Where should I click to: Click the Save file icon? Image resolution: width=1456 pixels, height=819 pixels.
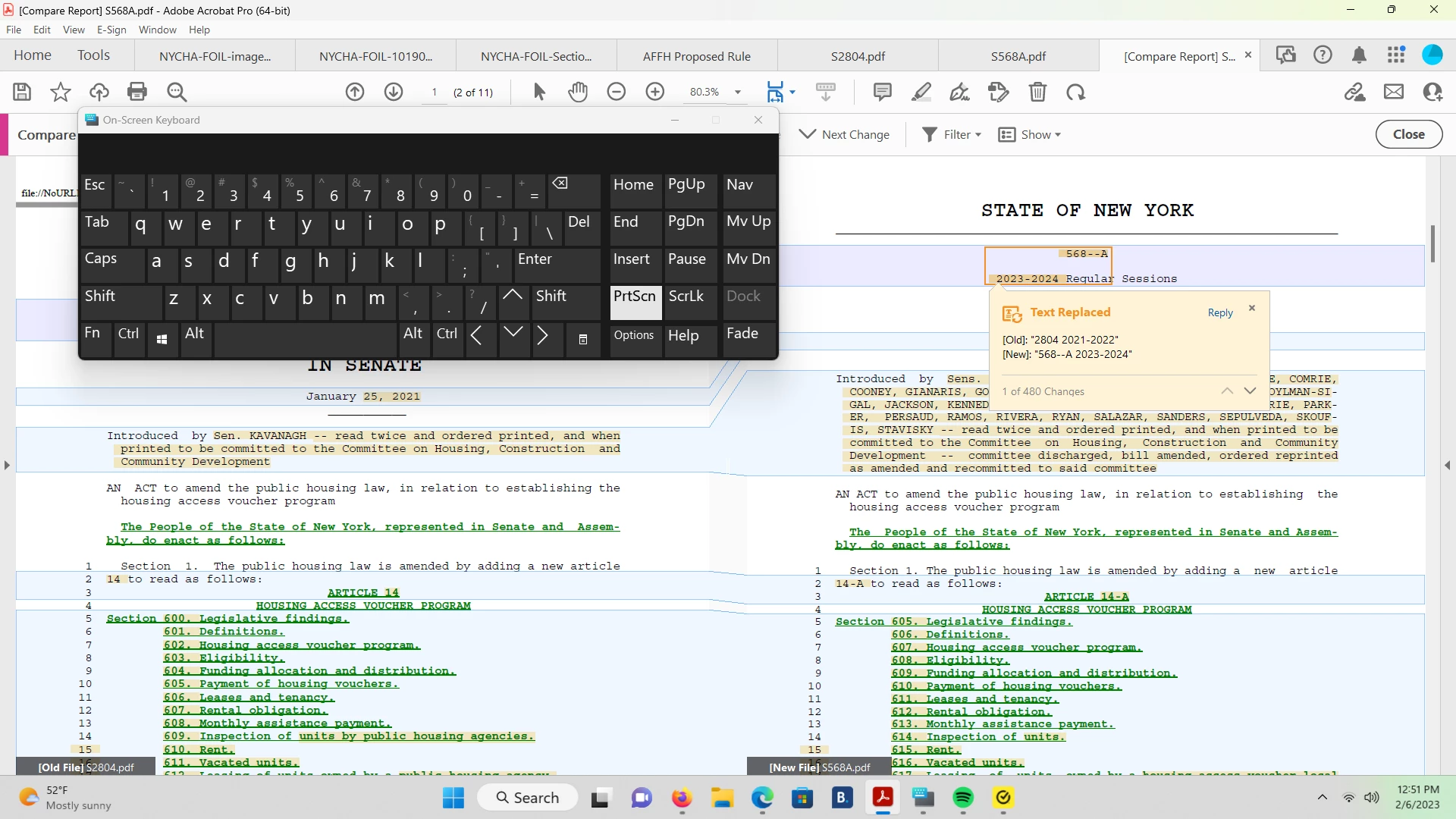point(22,92)
